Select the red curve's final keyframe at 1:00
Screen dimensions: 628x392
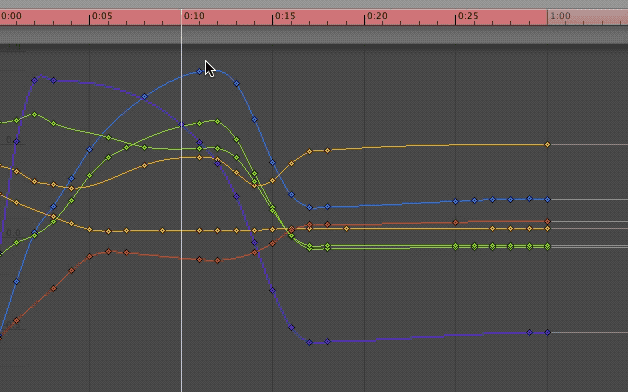(x=547, y=221)
